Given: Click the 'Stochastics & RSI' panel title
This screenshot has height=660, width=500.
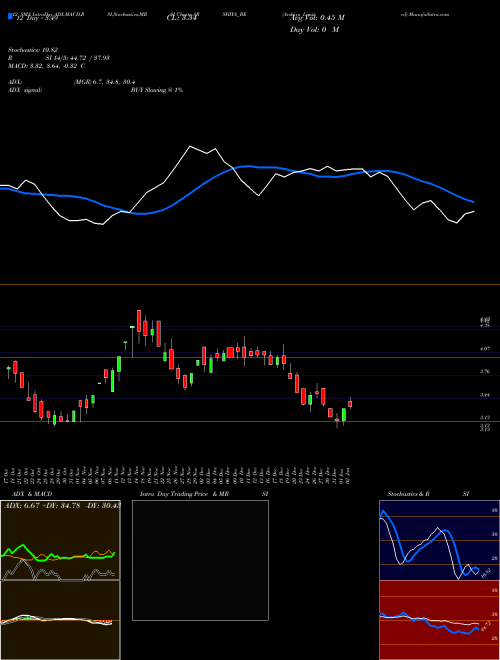Looking at the screenshot, I should pos(428,494).
